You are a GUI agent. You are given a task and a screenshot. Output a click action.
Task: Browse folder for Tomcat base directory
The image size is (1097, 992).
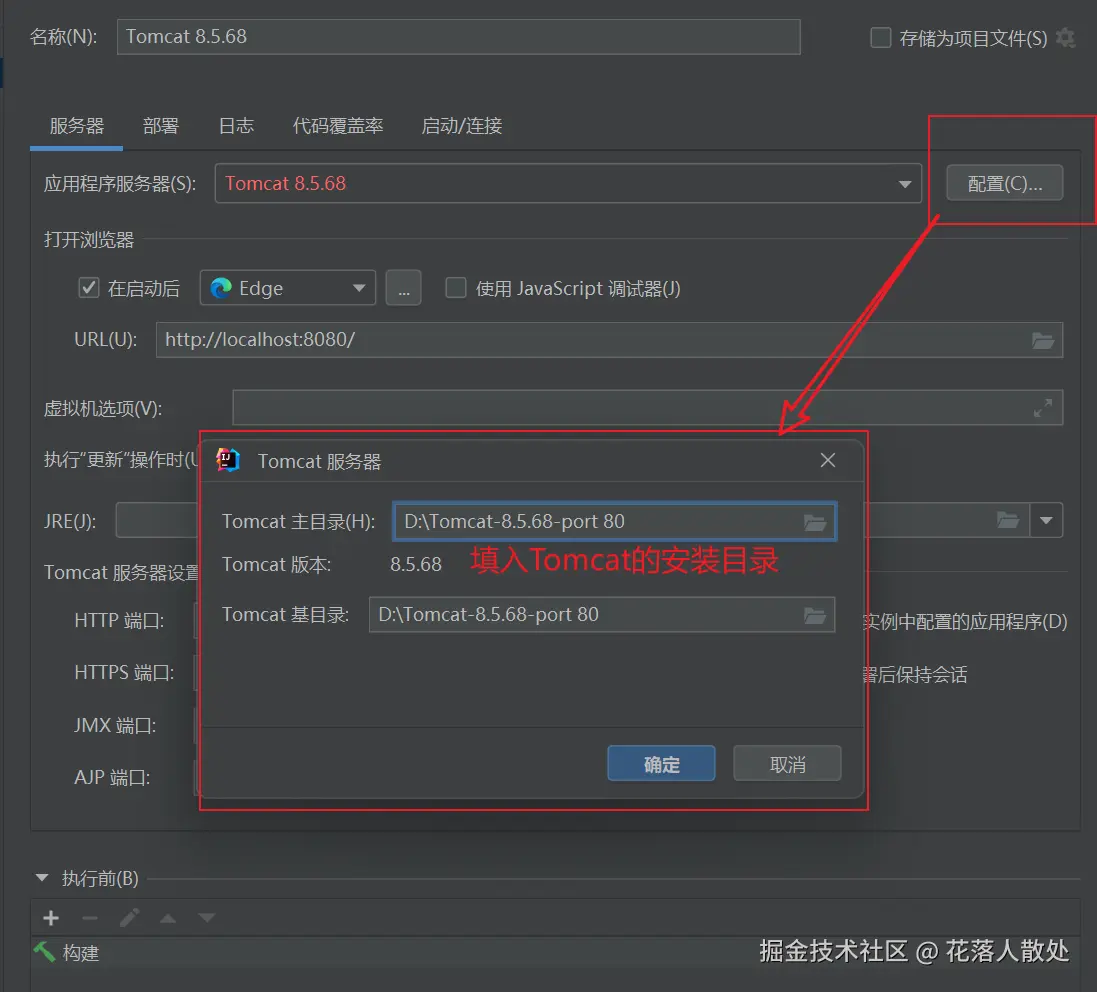coord(814,616)
